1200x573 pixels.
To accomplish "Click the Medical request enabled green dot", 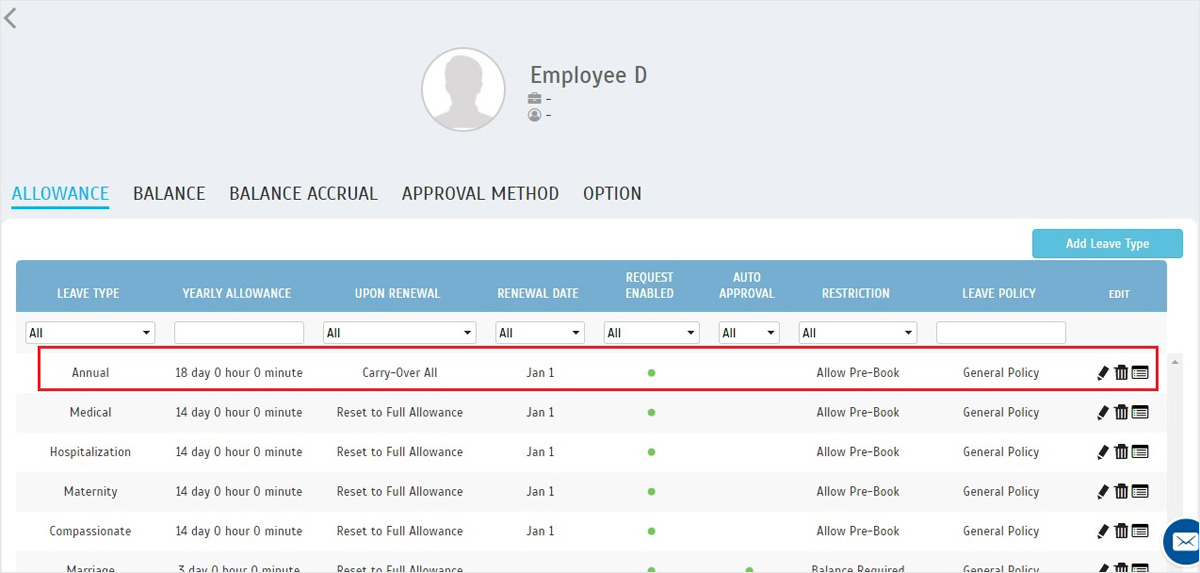I will tap(651, 412).
